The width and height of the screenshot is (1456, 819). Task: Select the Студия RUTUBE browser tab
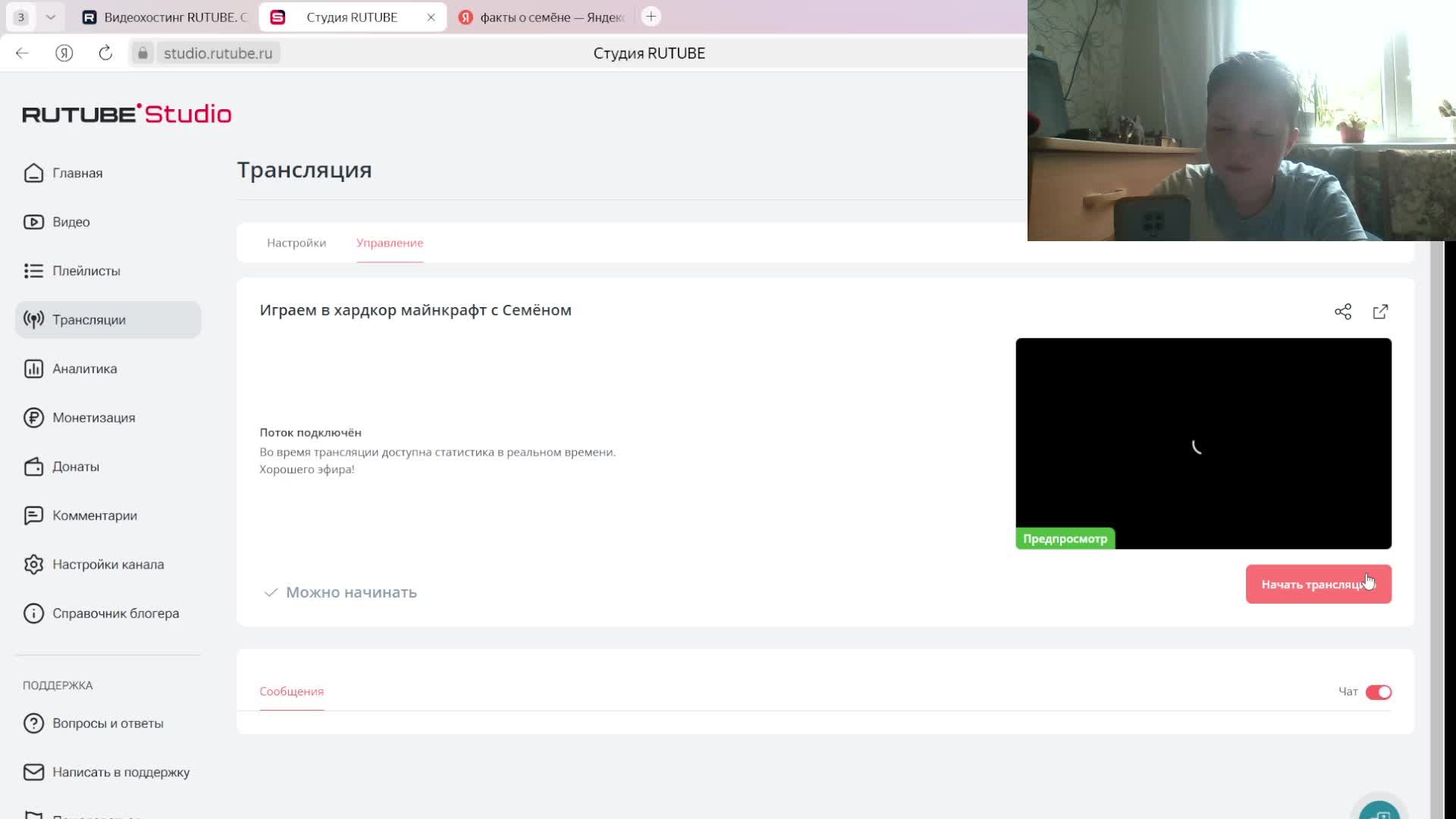tap(352, 17)
